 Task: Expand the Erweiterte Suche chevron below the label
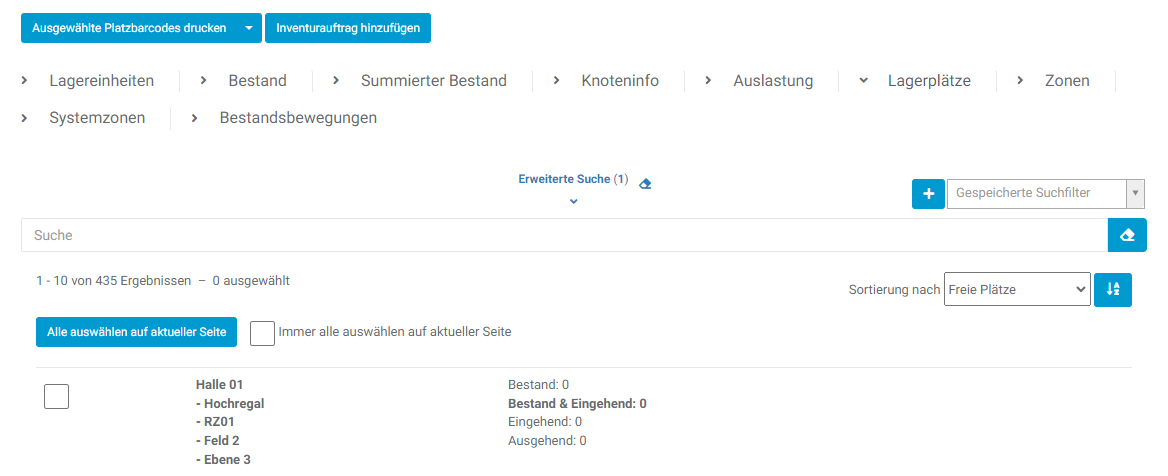coord(573,201)
